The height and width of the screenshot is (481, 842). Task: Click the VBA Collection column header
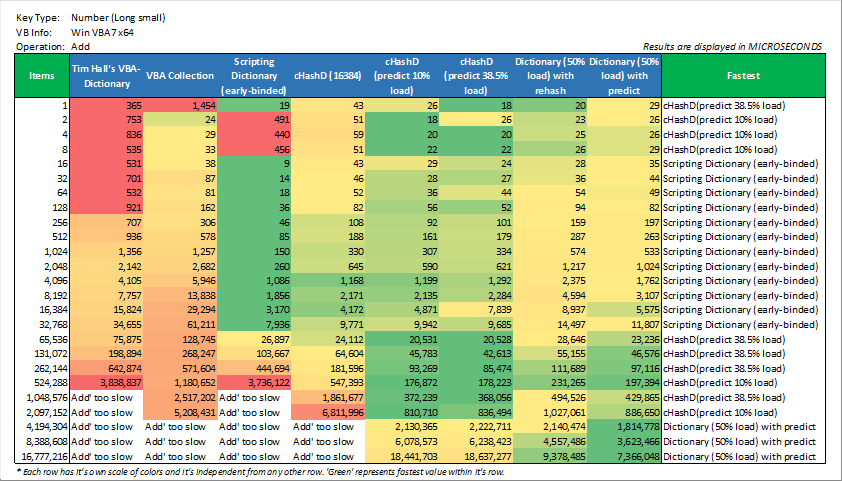(x=180, y=75)
